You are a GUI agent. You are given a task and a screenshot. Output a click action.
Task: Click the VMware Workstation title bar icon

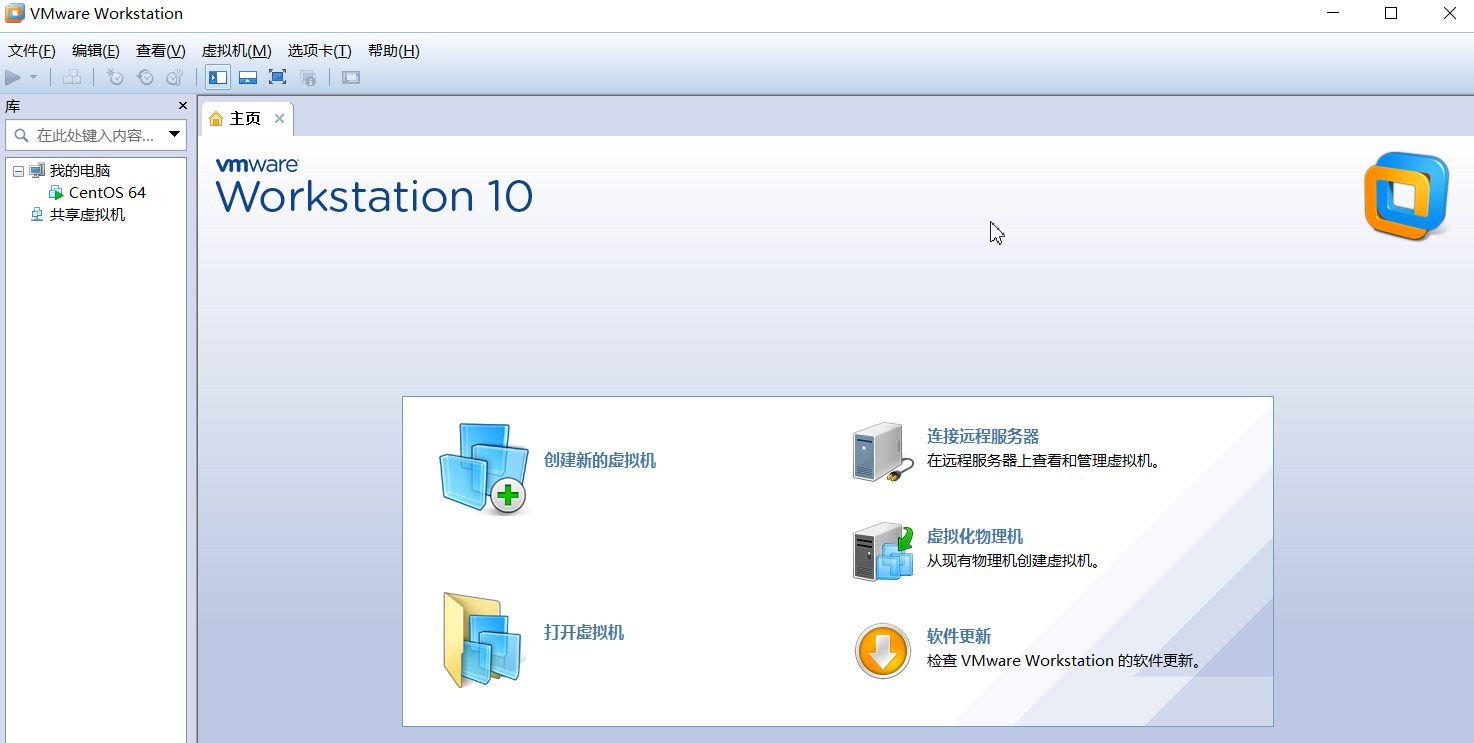coord(15,13)
